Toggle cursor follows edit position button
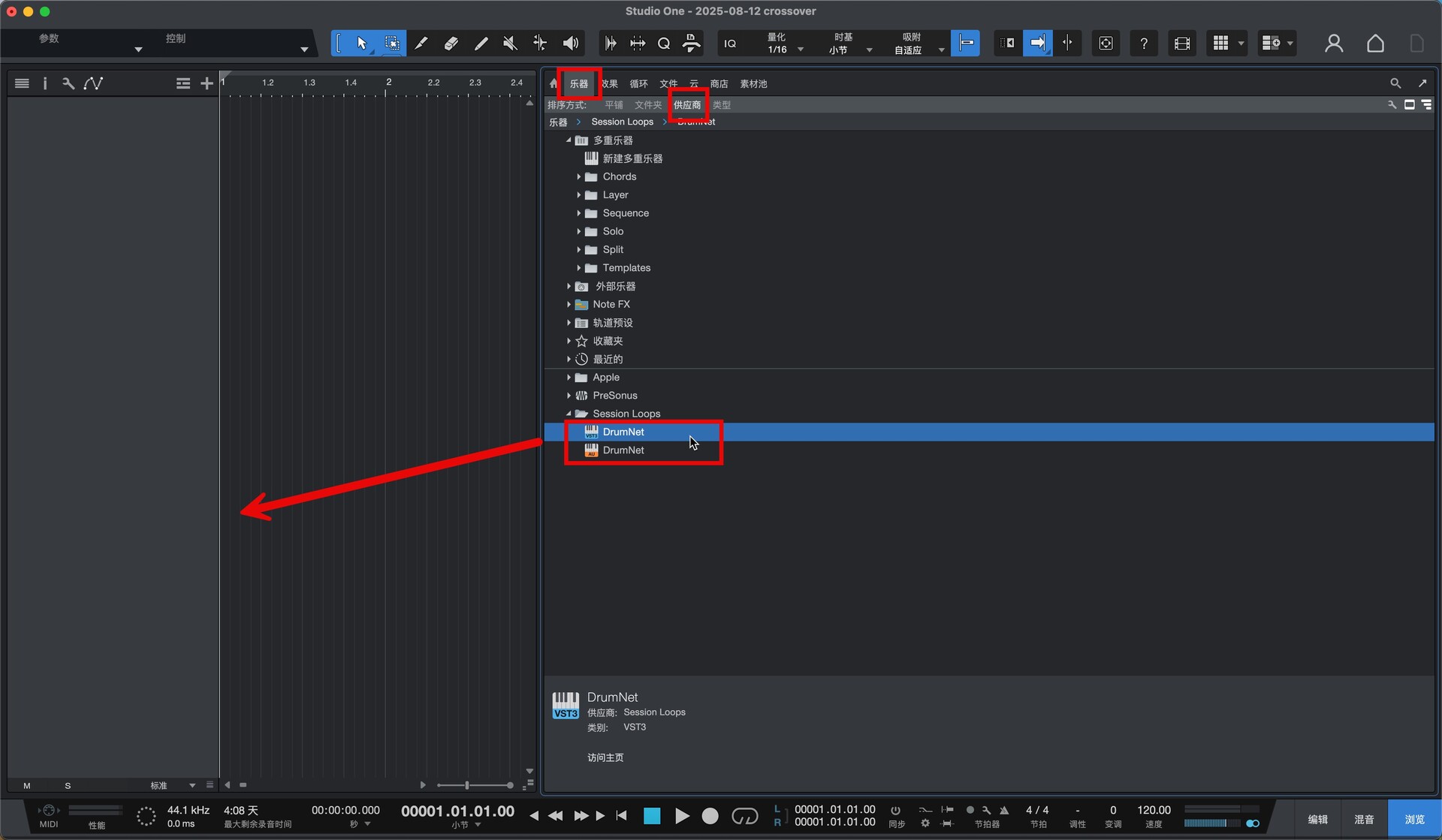The width and height of the screenshot is (1442, 840). (x=1067, y=44)
